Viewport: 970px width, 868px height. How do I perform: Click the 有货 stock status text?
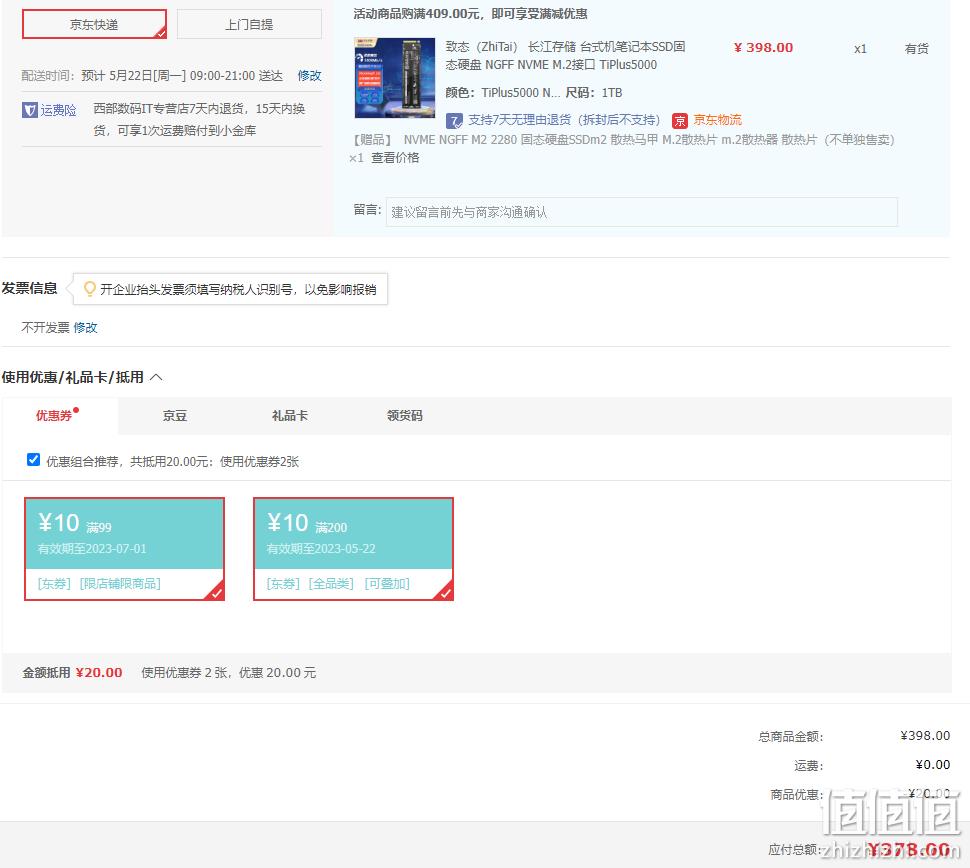(x=916, y=48)
